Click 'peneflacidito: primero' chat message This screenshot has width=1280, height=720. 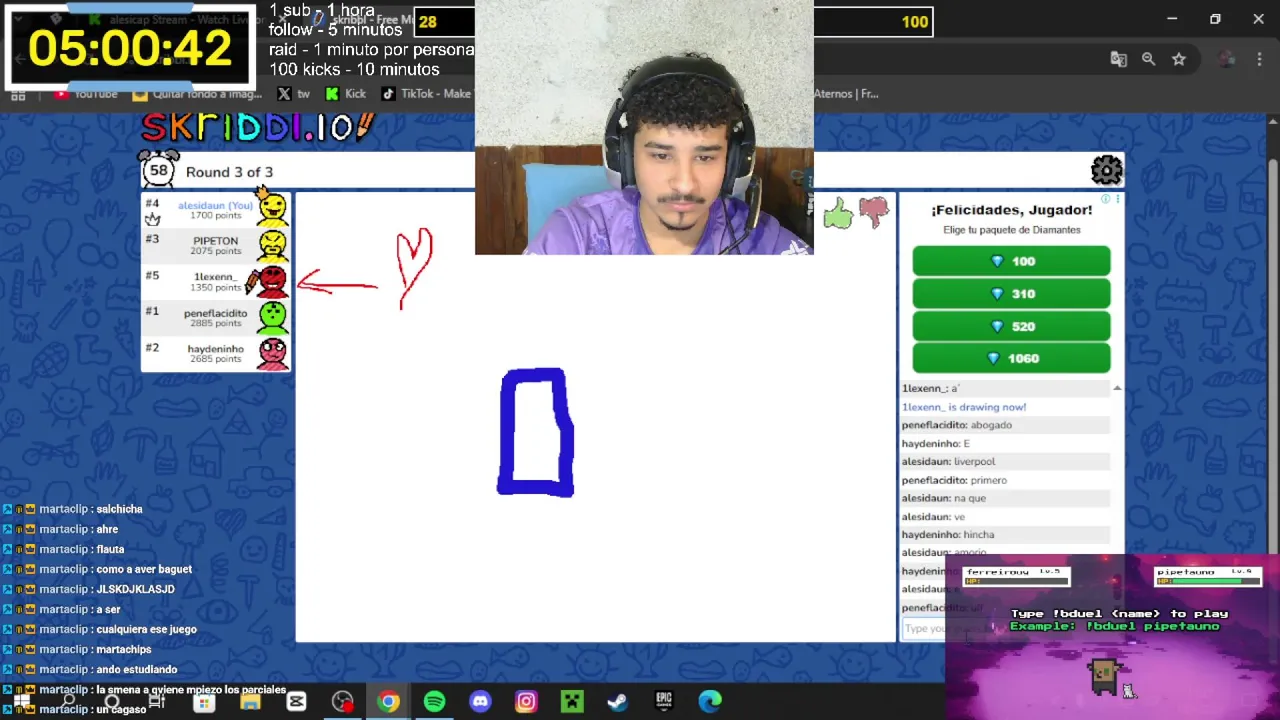pos(954,480)
